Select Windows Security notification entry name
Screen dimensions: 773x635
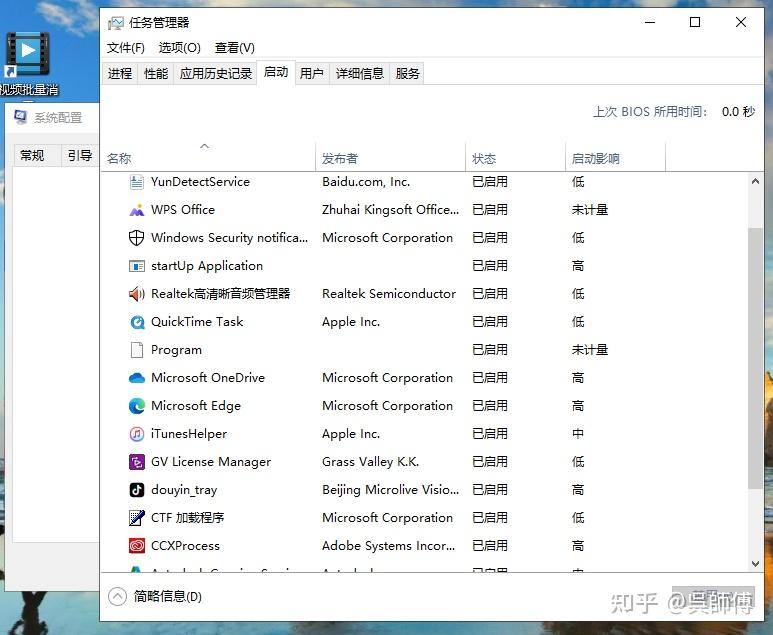tap(229, 238)
